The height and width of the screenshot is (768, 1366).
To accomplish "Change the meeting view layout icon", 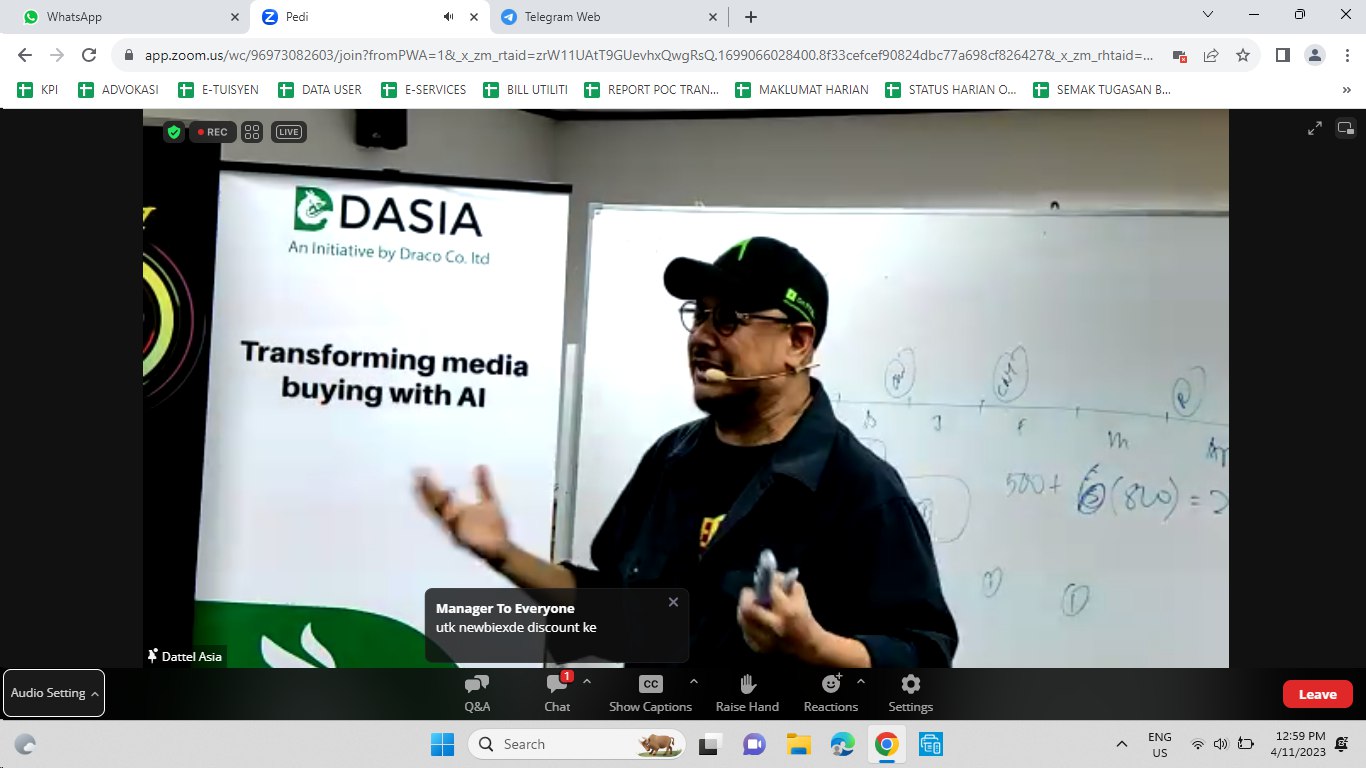I will [1345, 128].
